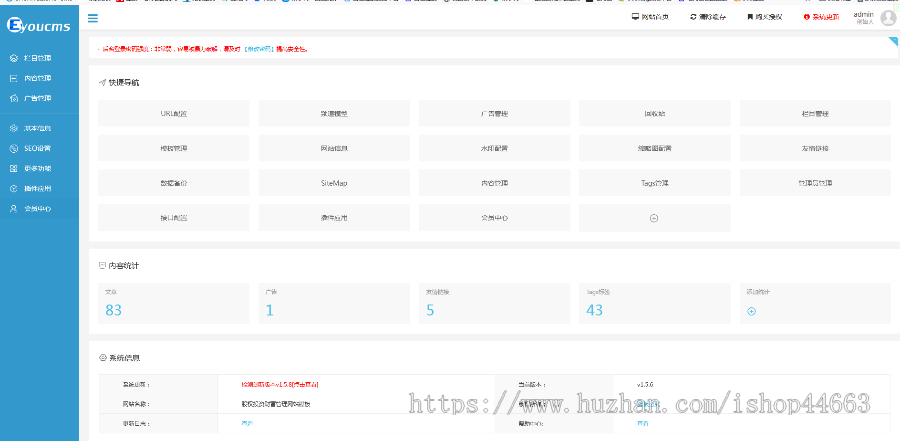Open the 内容管理 quick-navigation tile
This screenshot has width=900, height=441.
pyautogui.click(x=494, y=183)
